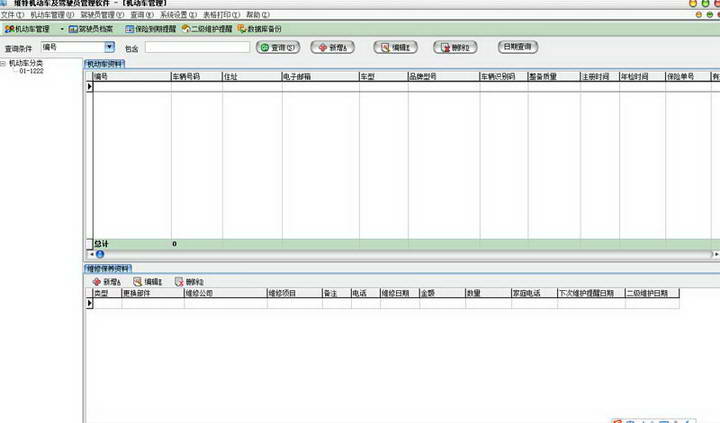This screenshot has width=720, height=423.
Task: Click the 编号 column header
Action: coord(132,76)
